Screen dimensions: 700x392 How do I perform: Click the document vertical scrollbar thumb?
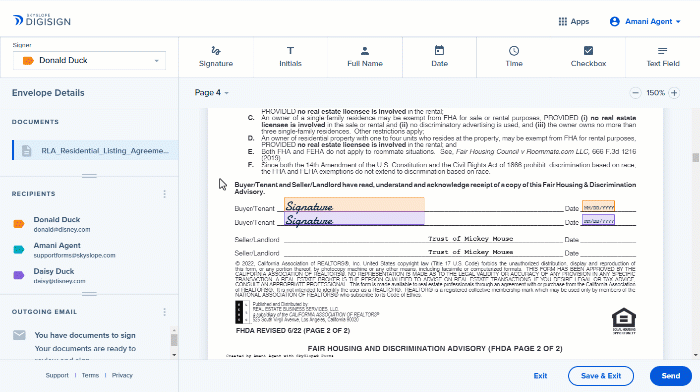pyautogui.click(x=696, y=157)
